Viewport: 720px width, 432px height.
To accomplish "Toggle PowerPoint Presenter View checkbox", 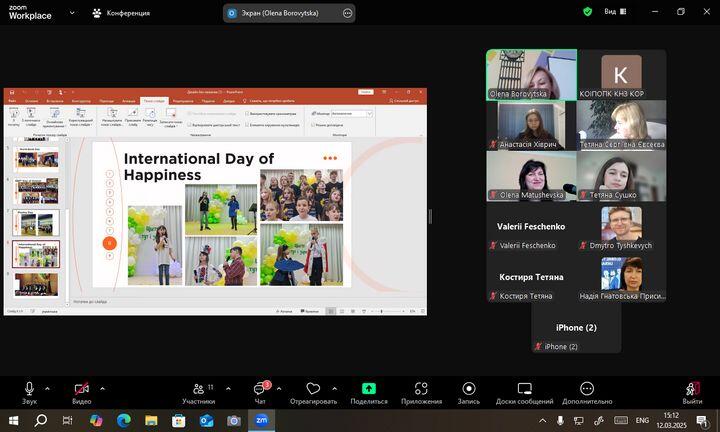I will coord(313,125).
